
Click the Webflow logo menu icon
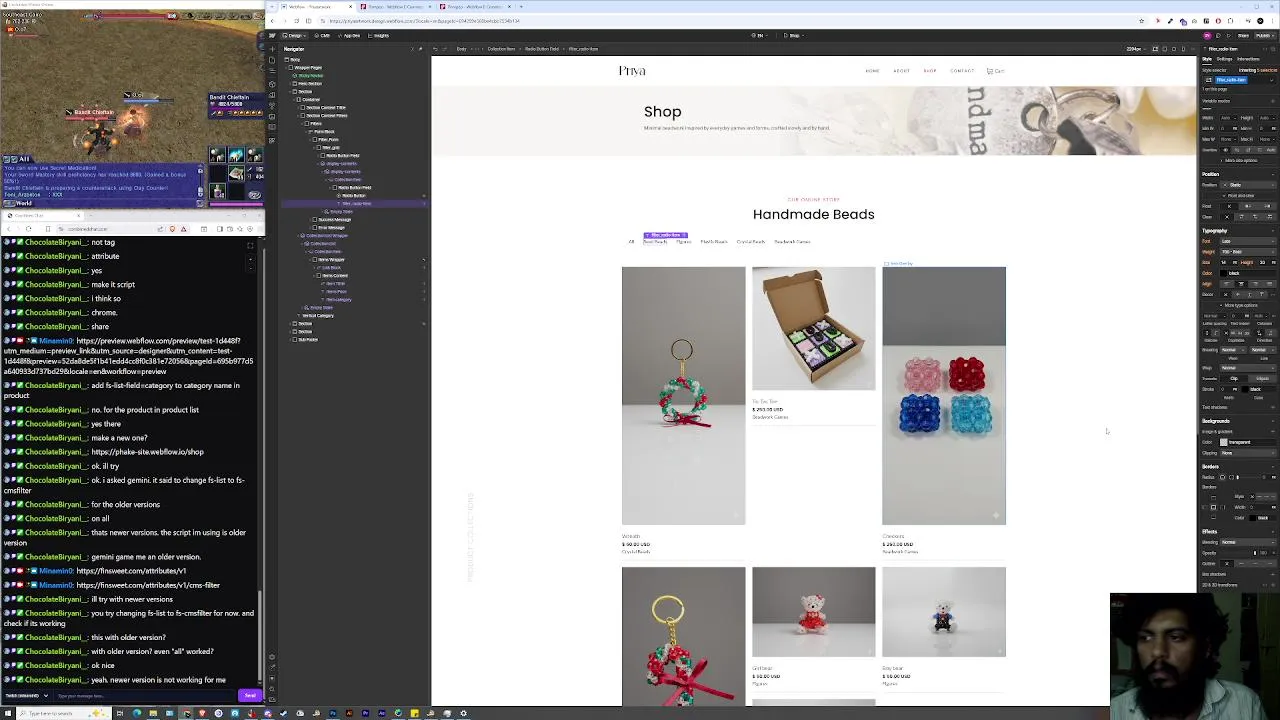pos(272,35)
